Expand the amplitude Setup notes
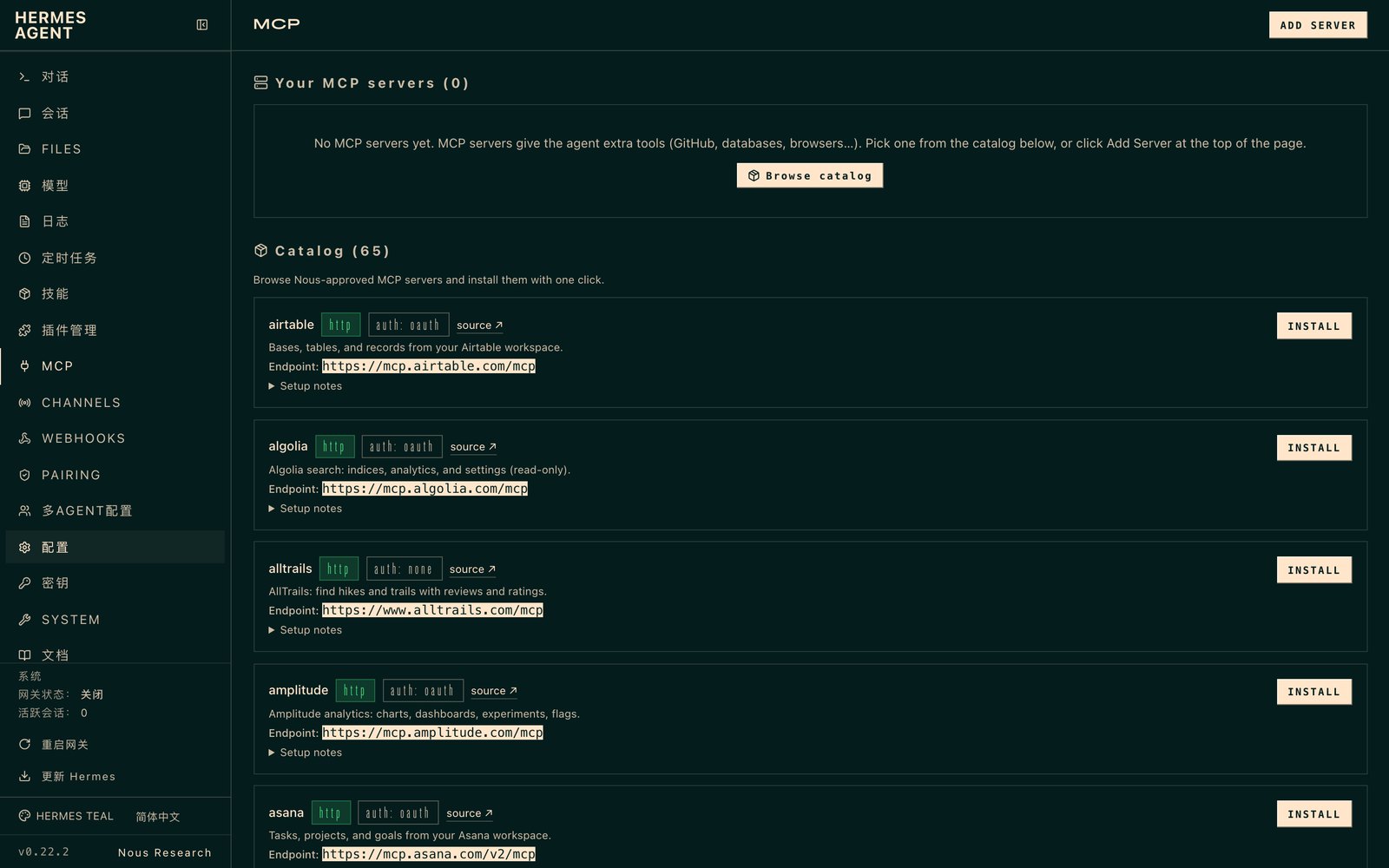 (x=306, y=753)
